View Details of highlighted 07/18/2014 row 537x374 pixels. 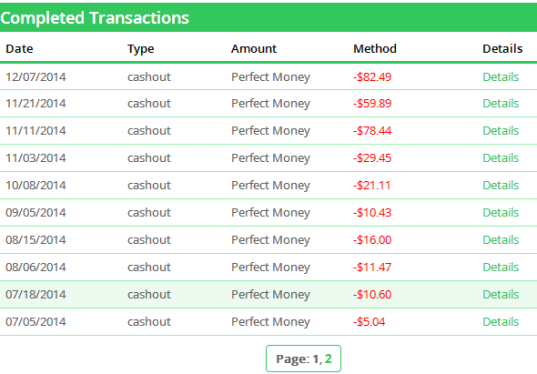501,294
